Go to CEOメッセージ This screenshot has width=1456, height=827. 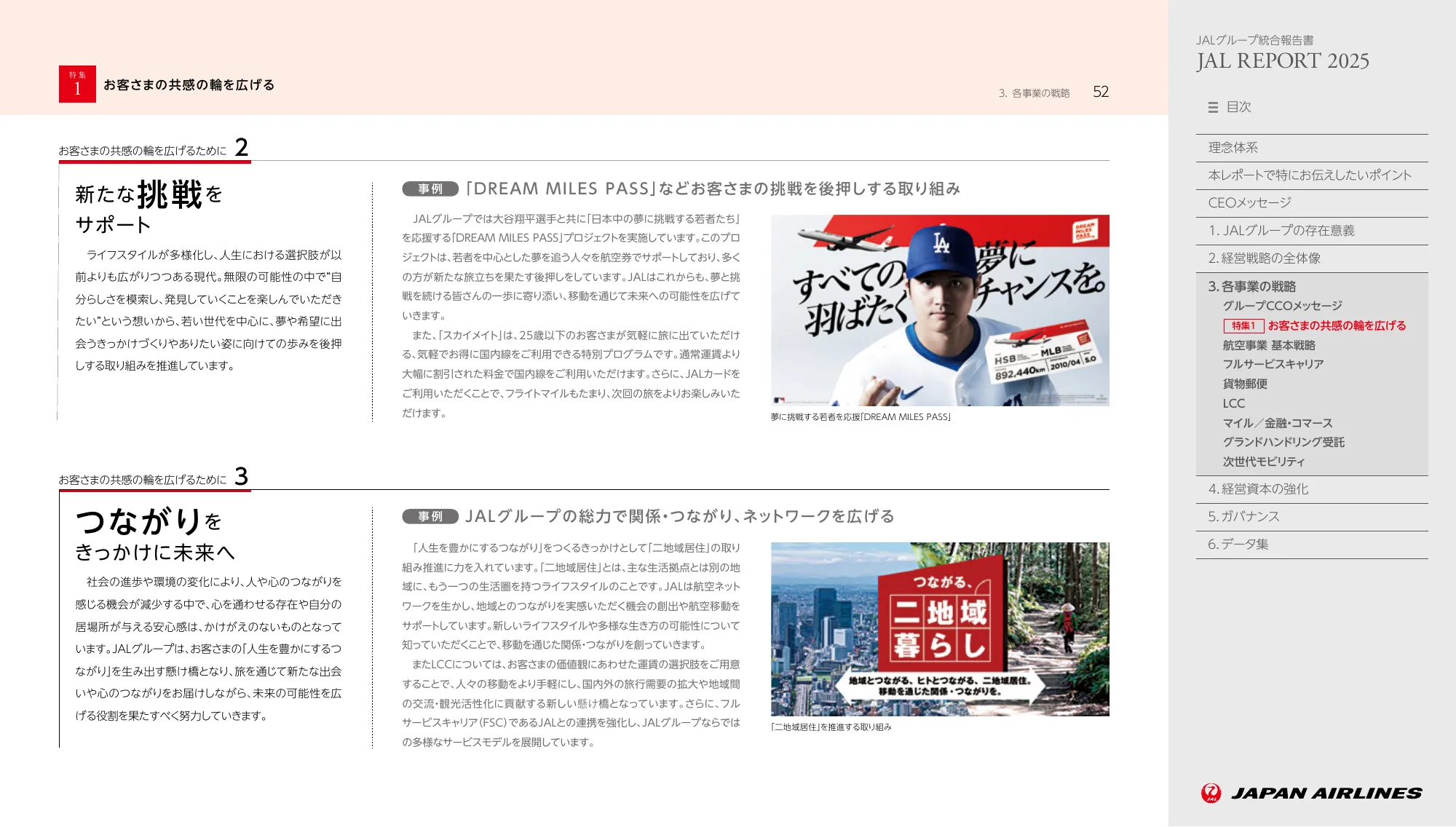[1312, 203]
